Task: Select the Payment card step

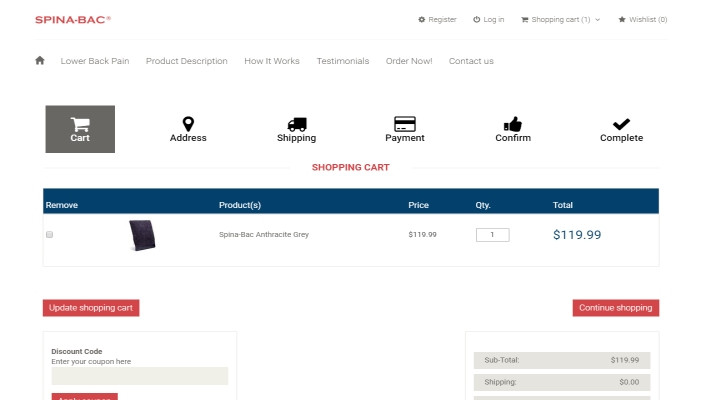Action: [405, 129]
